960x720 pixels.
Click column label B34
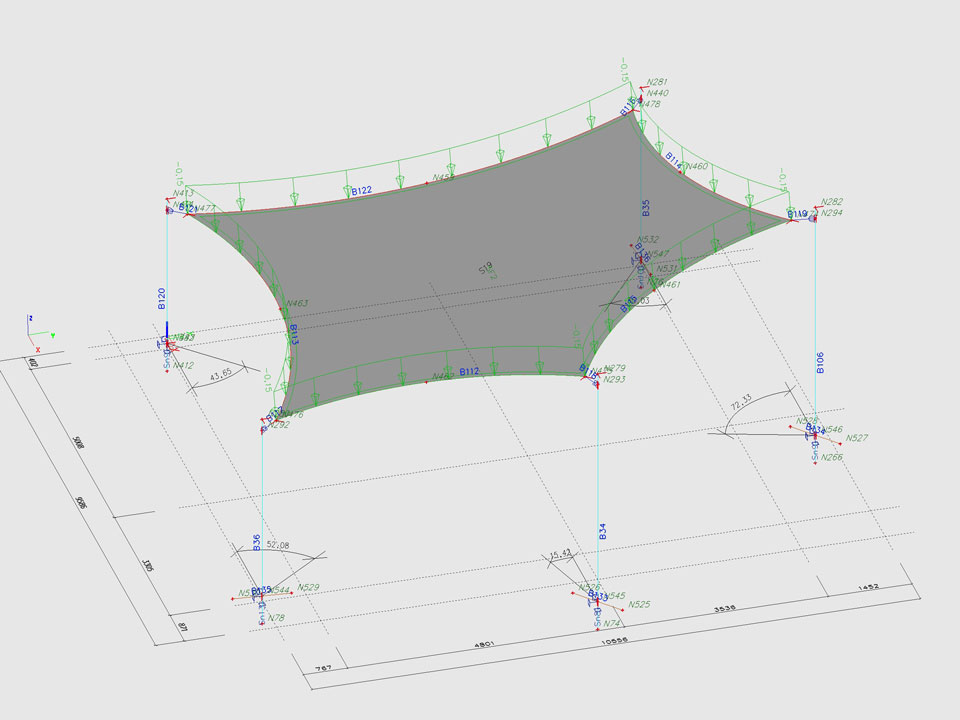(x=603, y=532)
